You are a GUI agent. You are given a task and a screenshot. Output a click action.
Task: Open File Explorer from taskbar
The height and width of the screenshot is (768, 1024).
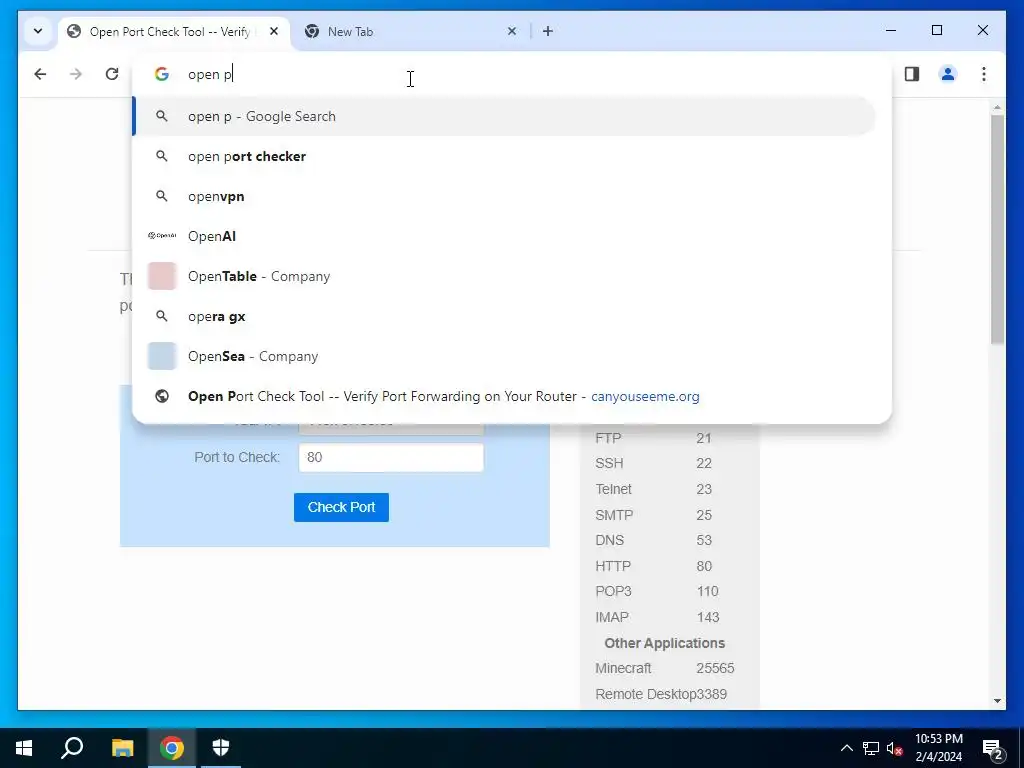(122, 748)
